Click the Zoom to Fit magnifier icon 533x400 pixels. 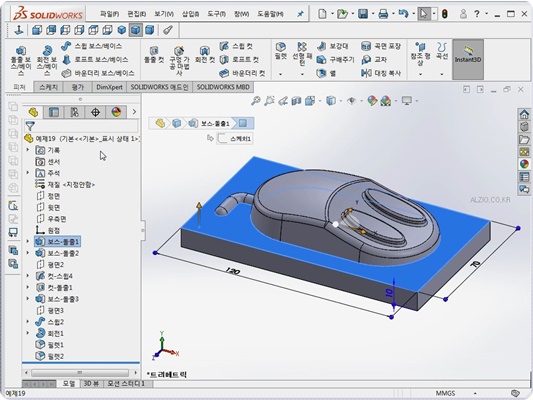click(x=256, y=101)
